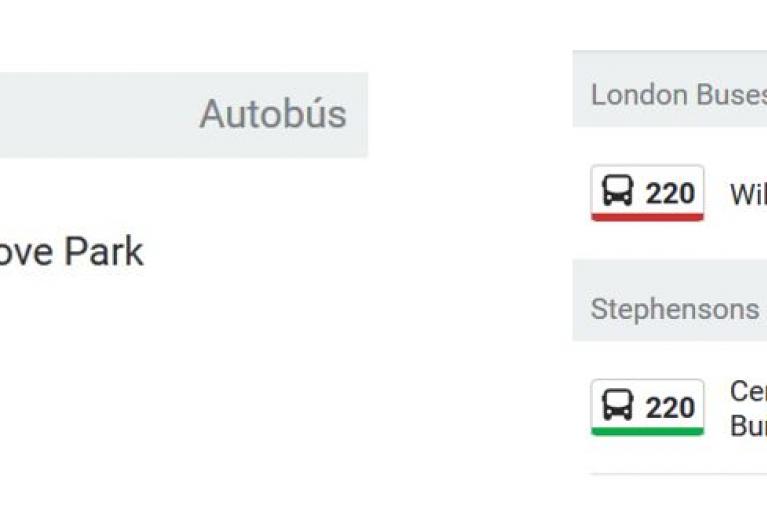Click the number 220 in the Stephensons badge

point(670,407)
